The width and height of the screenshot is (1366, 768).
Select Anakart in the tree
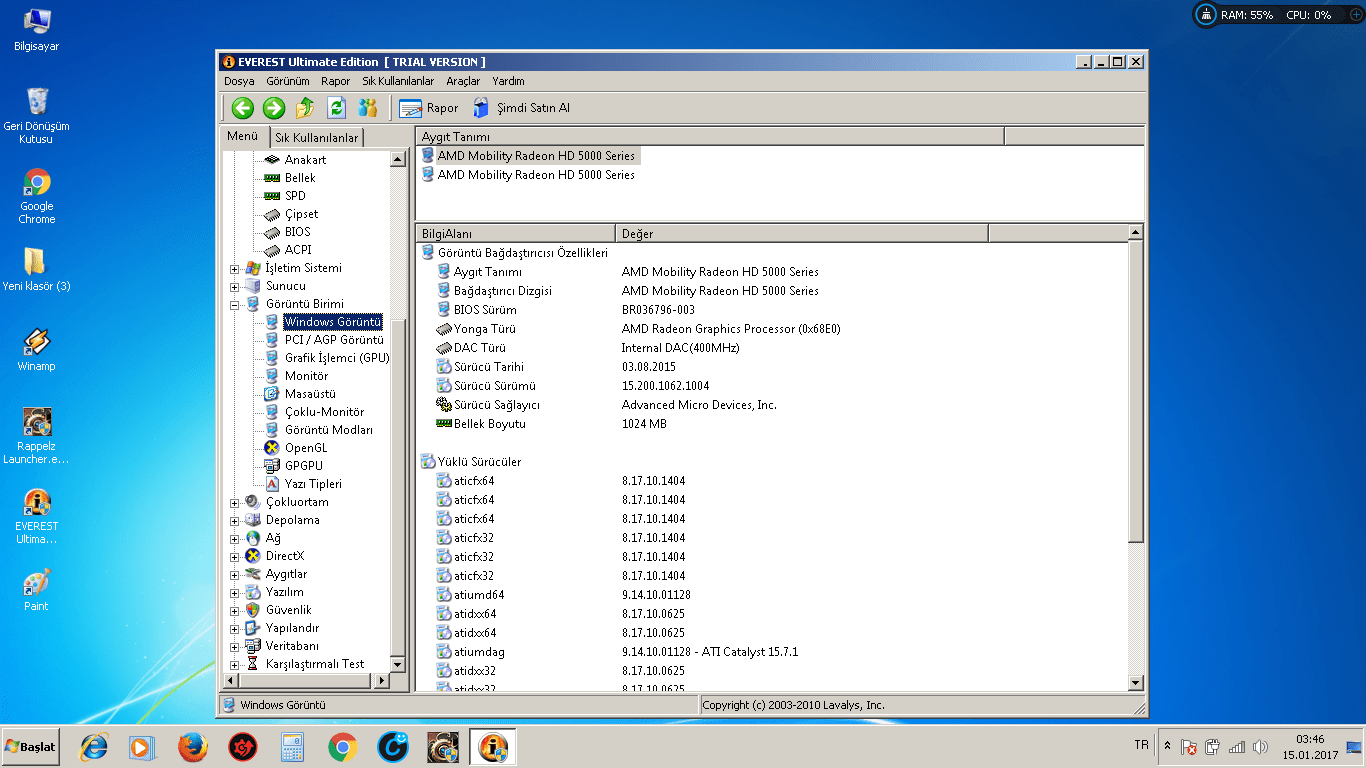[x=305, y=160]
